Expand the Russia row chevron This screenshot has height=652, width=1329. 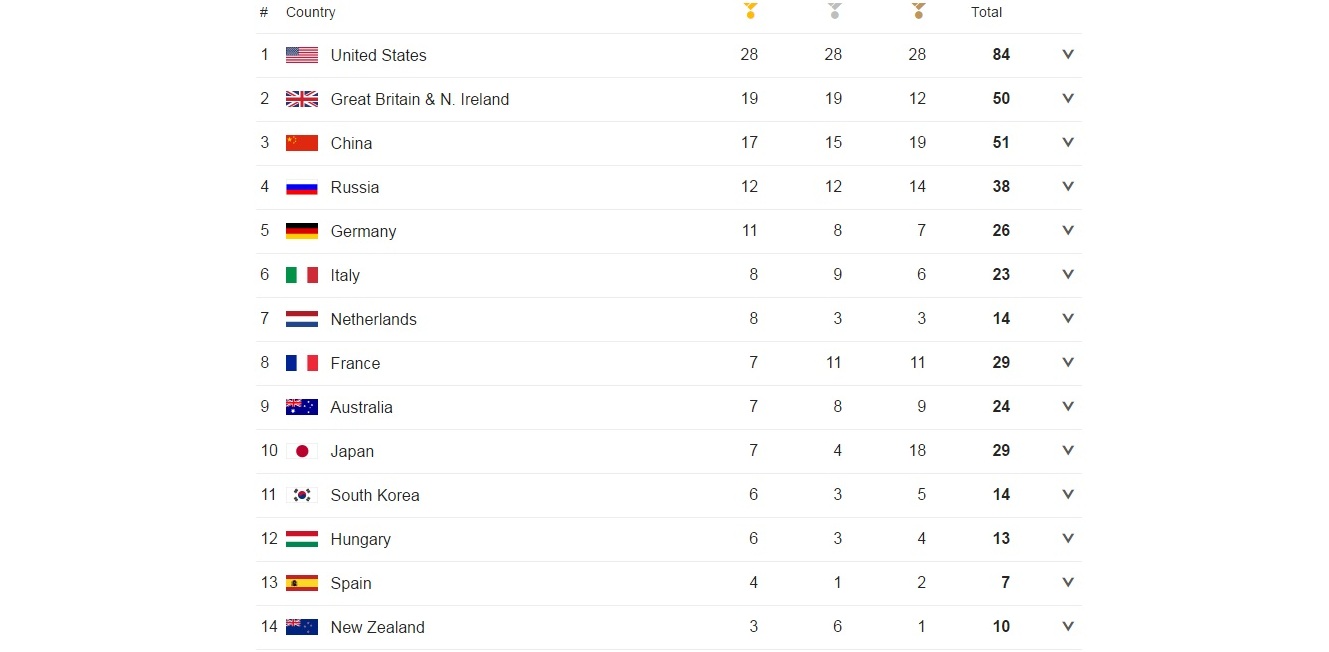(x=1068, y=187)
